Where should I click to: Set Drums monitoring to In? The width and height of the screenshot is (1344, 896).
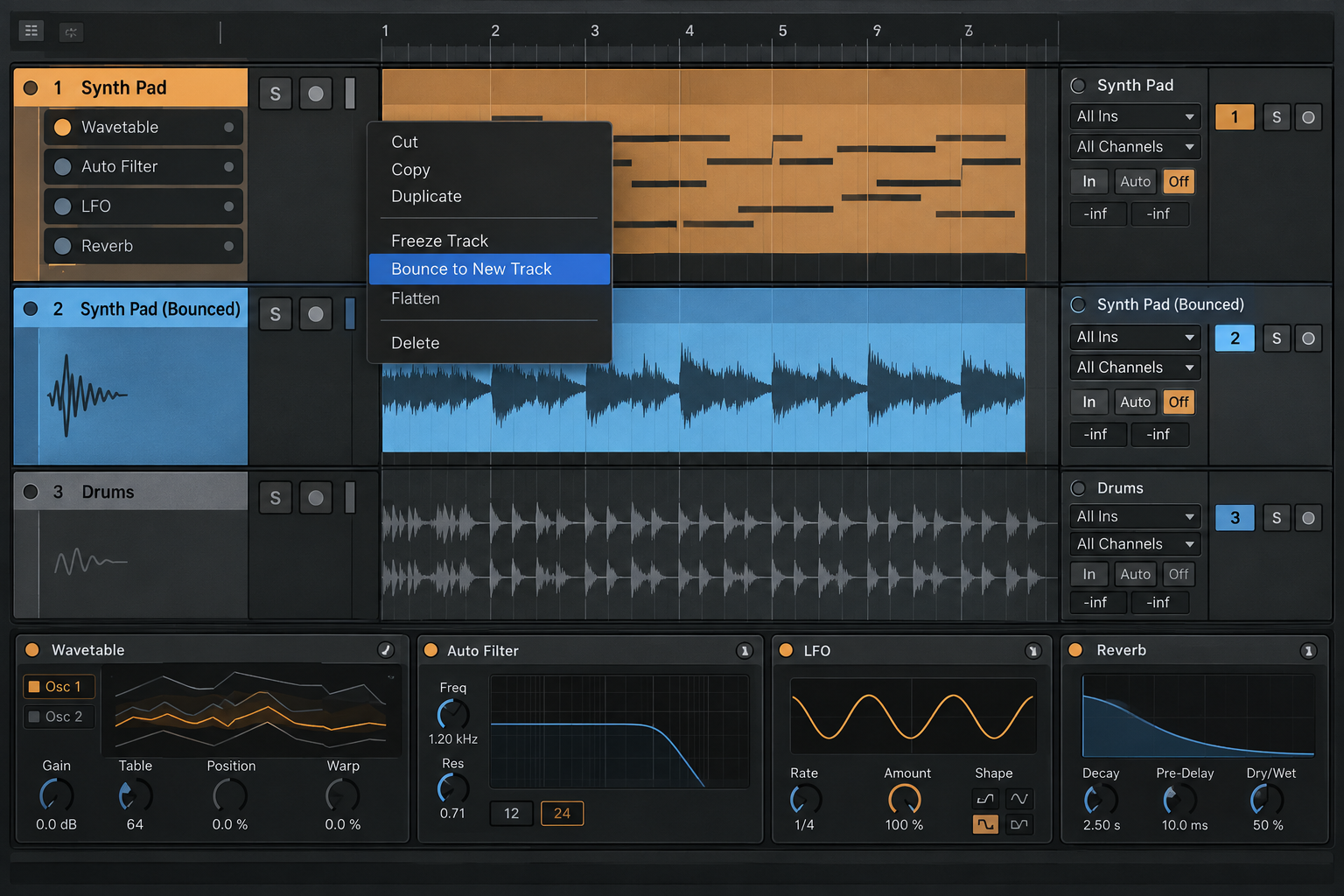[x=1089, y=574]
